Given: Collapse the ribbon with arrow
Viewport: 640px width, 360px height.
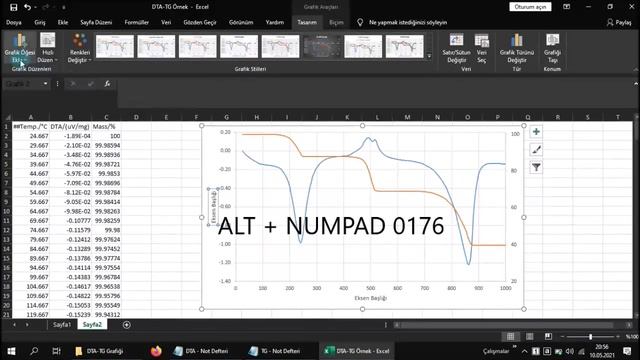Looking at the screenshot, I should 636,69.
